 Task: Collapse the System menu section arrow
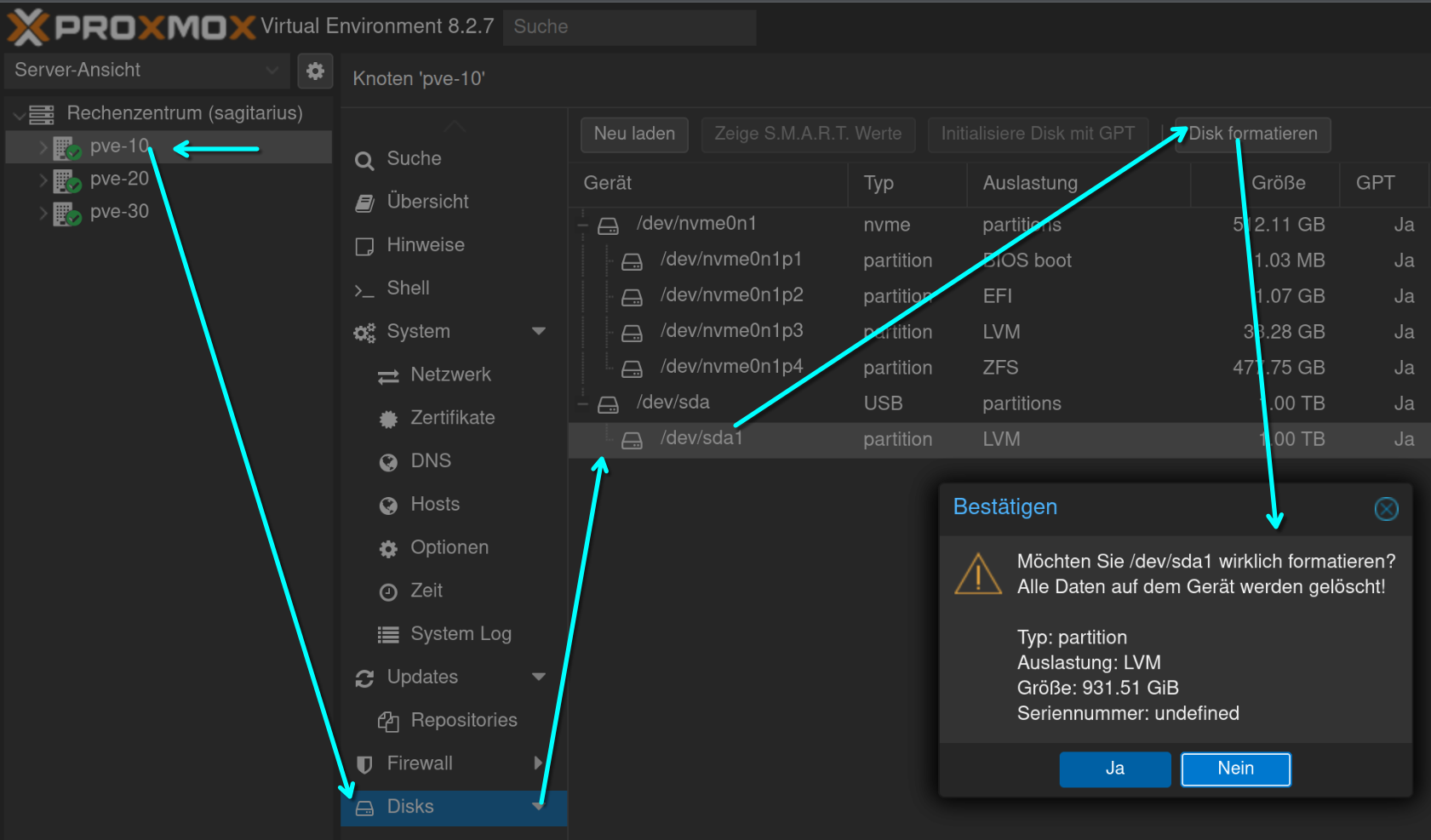[539, 331]
